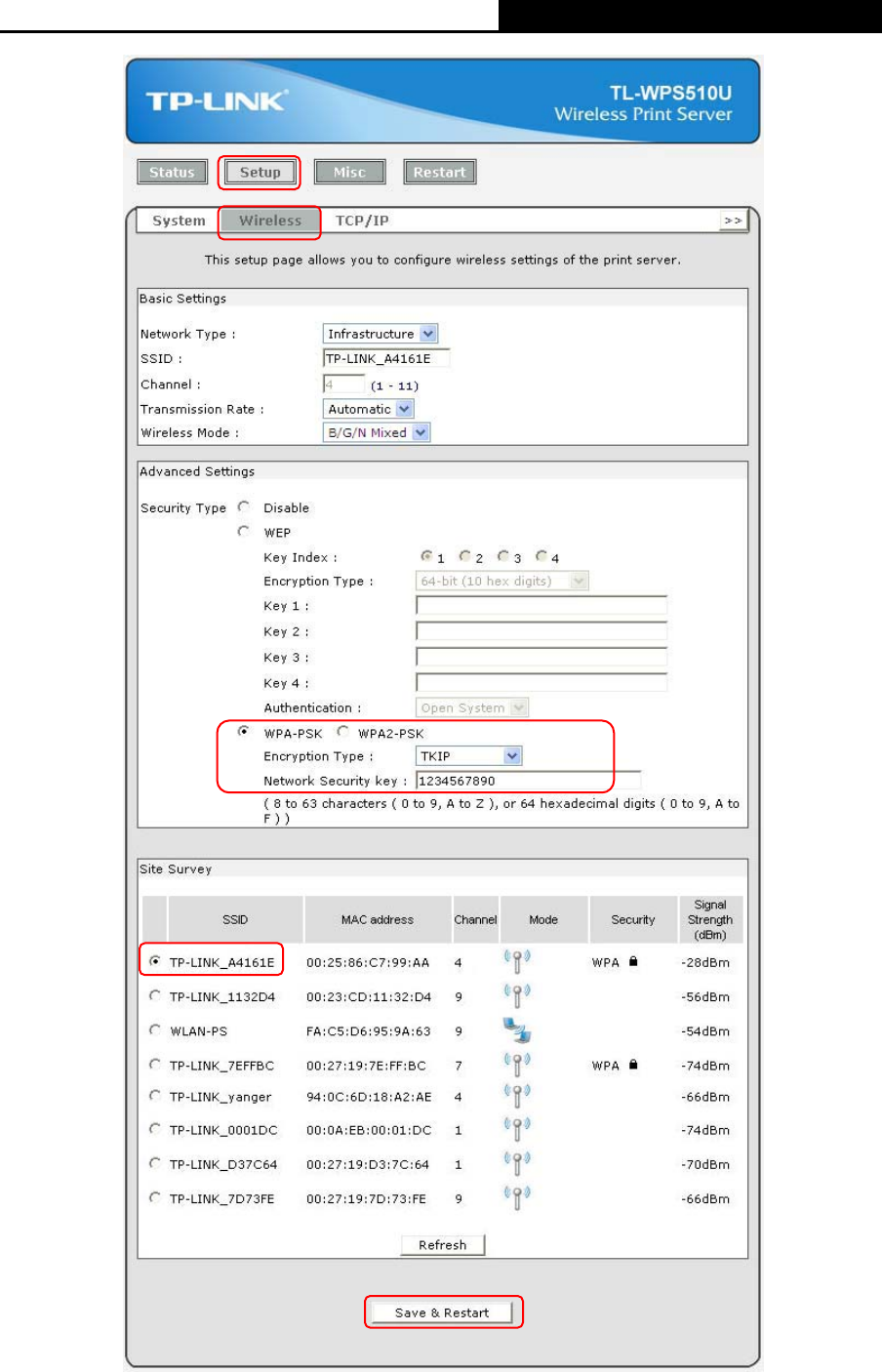Click the antenna mode icon for TP-LINK_A4161E
Image resolution: width=882 pixels, height=1372 pixels.
[517, 961]
